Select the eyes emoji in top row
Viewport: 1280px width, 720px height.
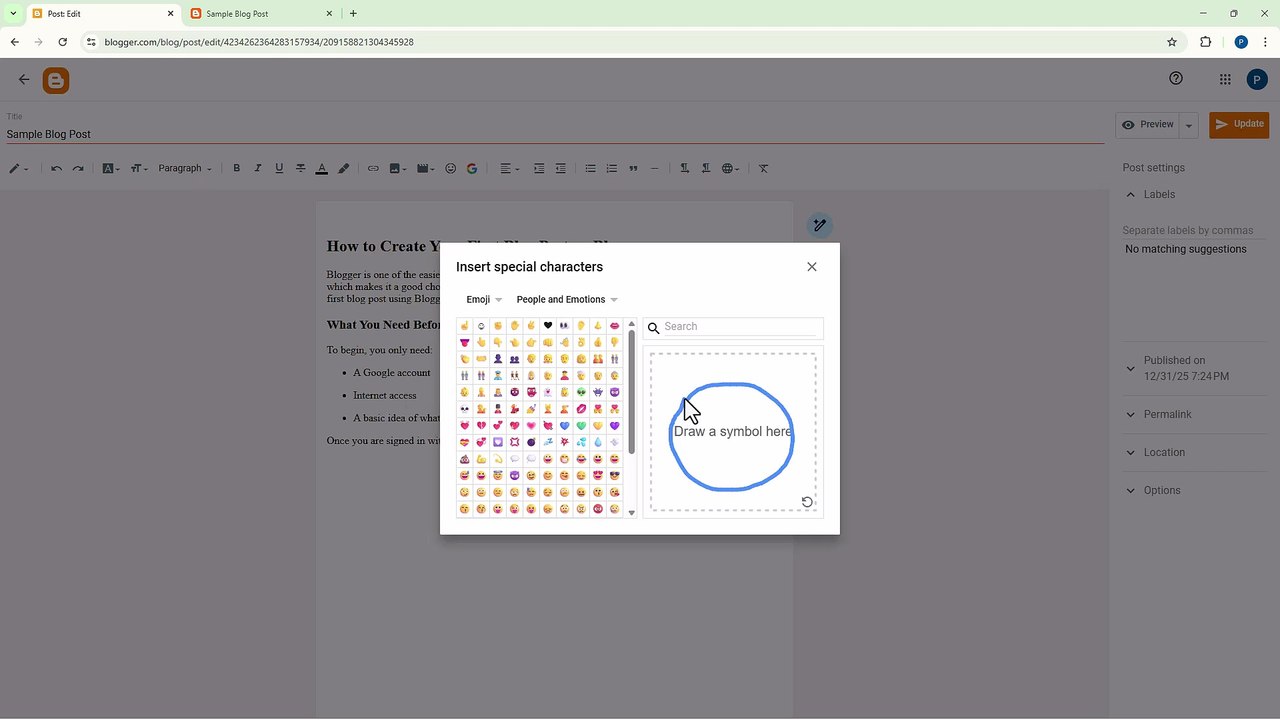coord(565,326)
